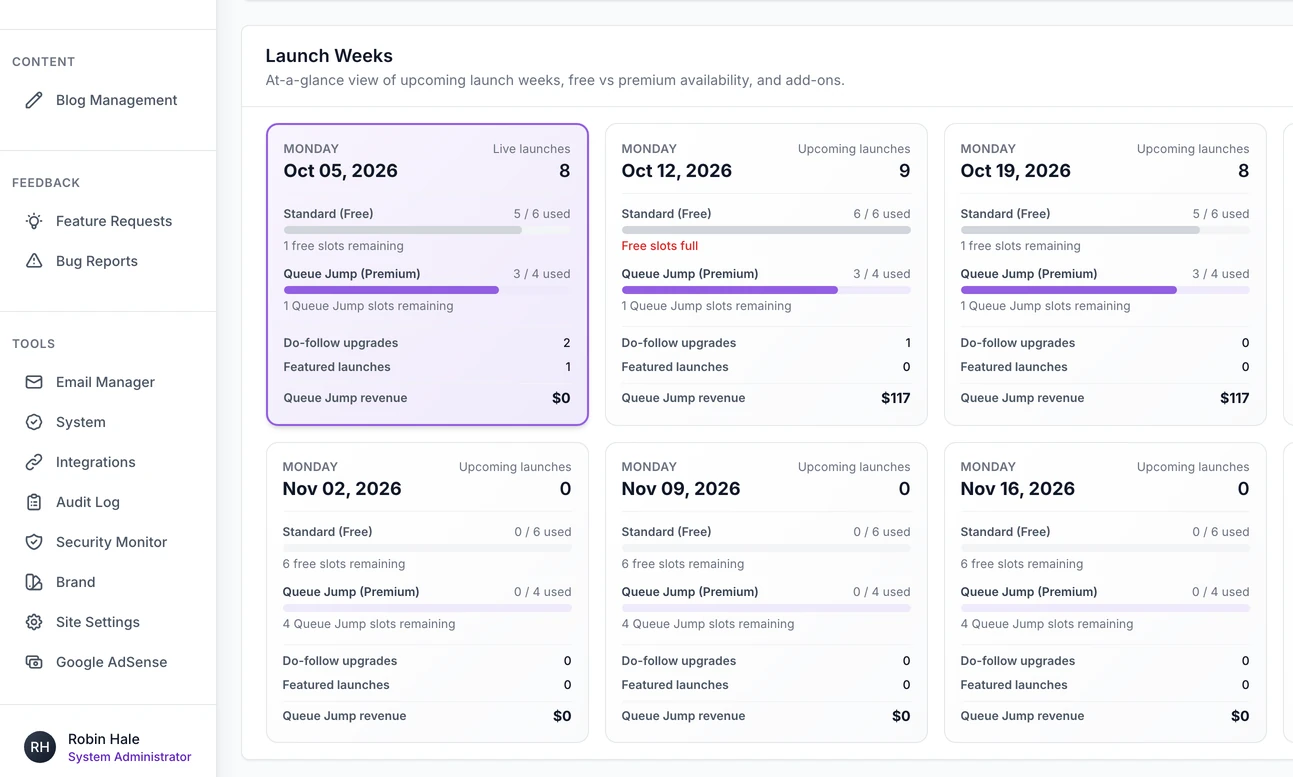Go to Security Monitor
This screenshot has height=777, width=1293.
pos(108,542)
